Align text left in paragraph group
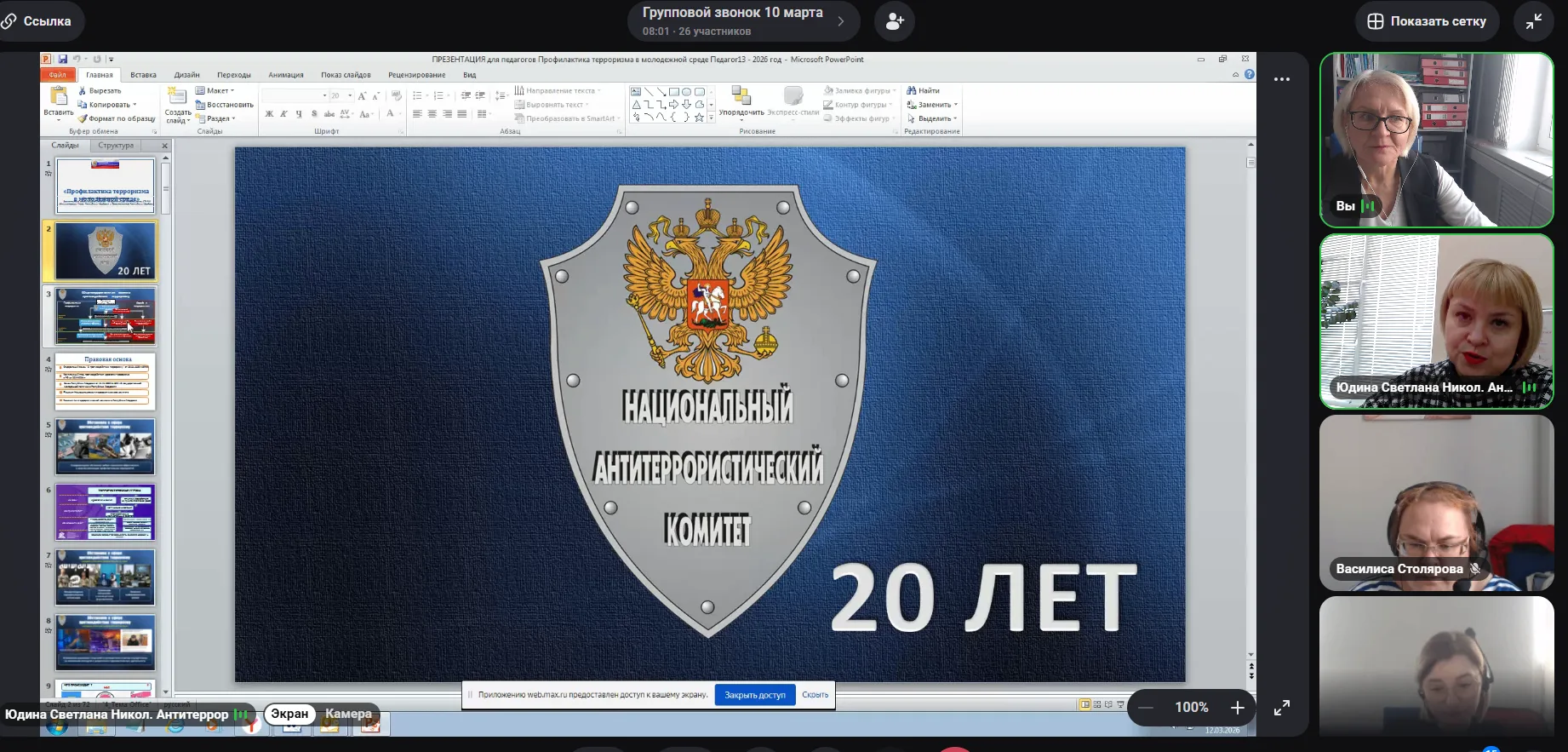This screenshot has height=752, width=1568. click(417, 114)
